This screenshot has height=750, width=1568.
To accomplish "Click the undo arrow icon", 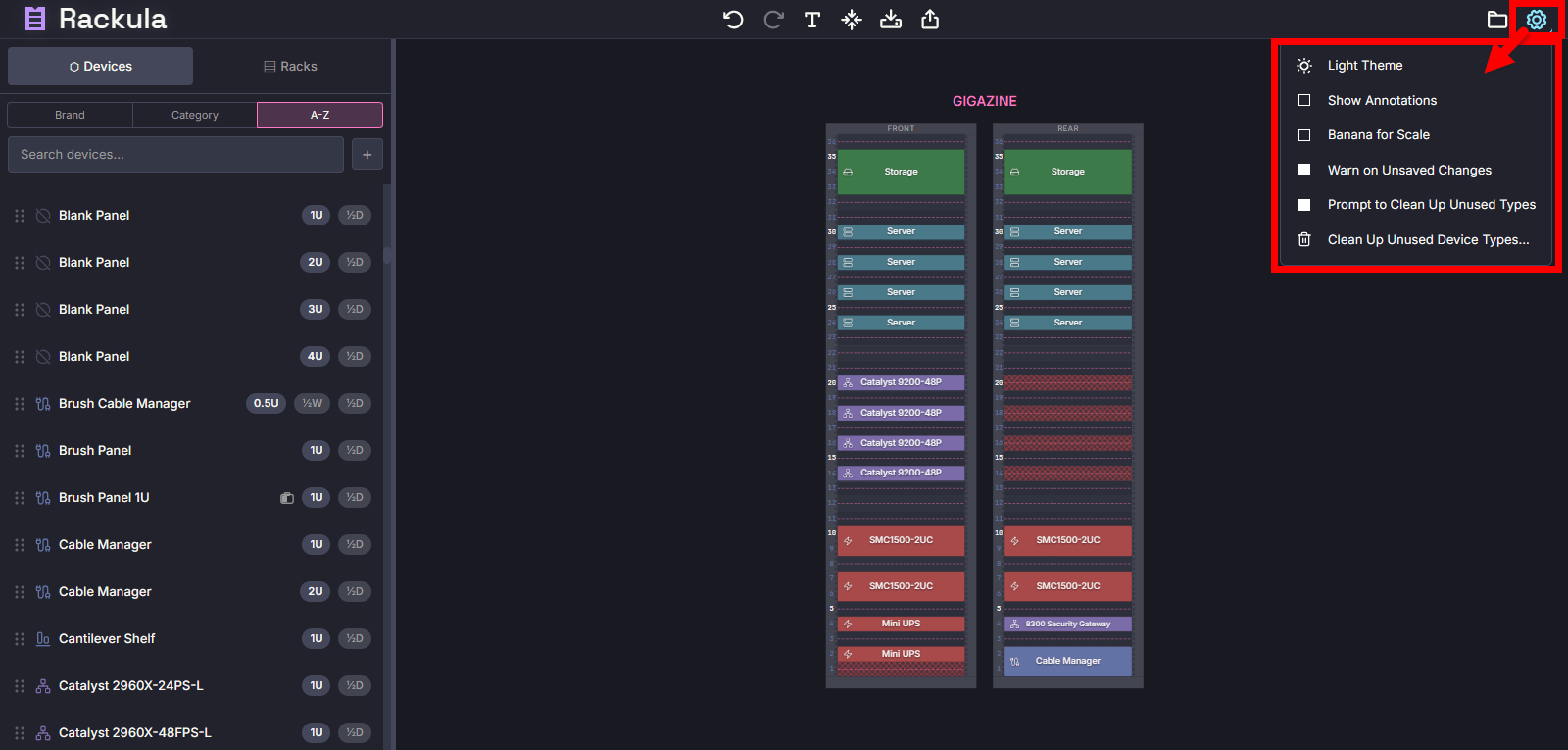I will coord(733,20).
